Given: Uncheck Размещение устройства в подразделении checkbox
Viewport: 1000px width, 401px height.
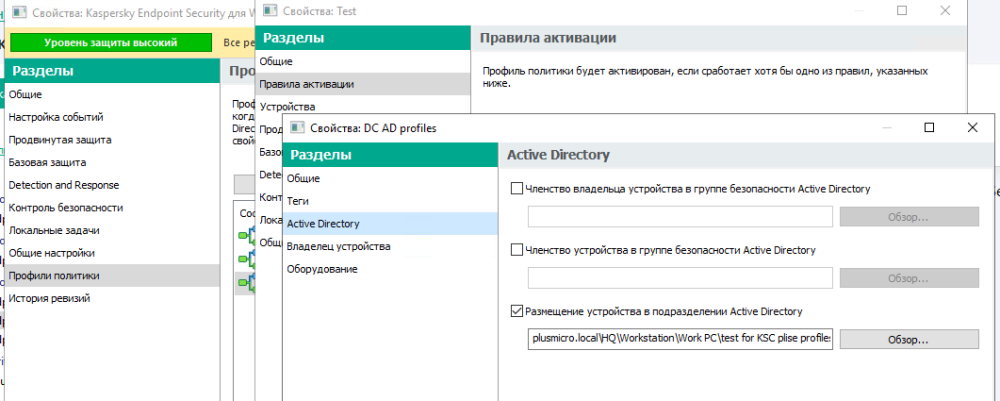Looking at the screenshot, I should click(517, 312).
